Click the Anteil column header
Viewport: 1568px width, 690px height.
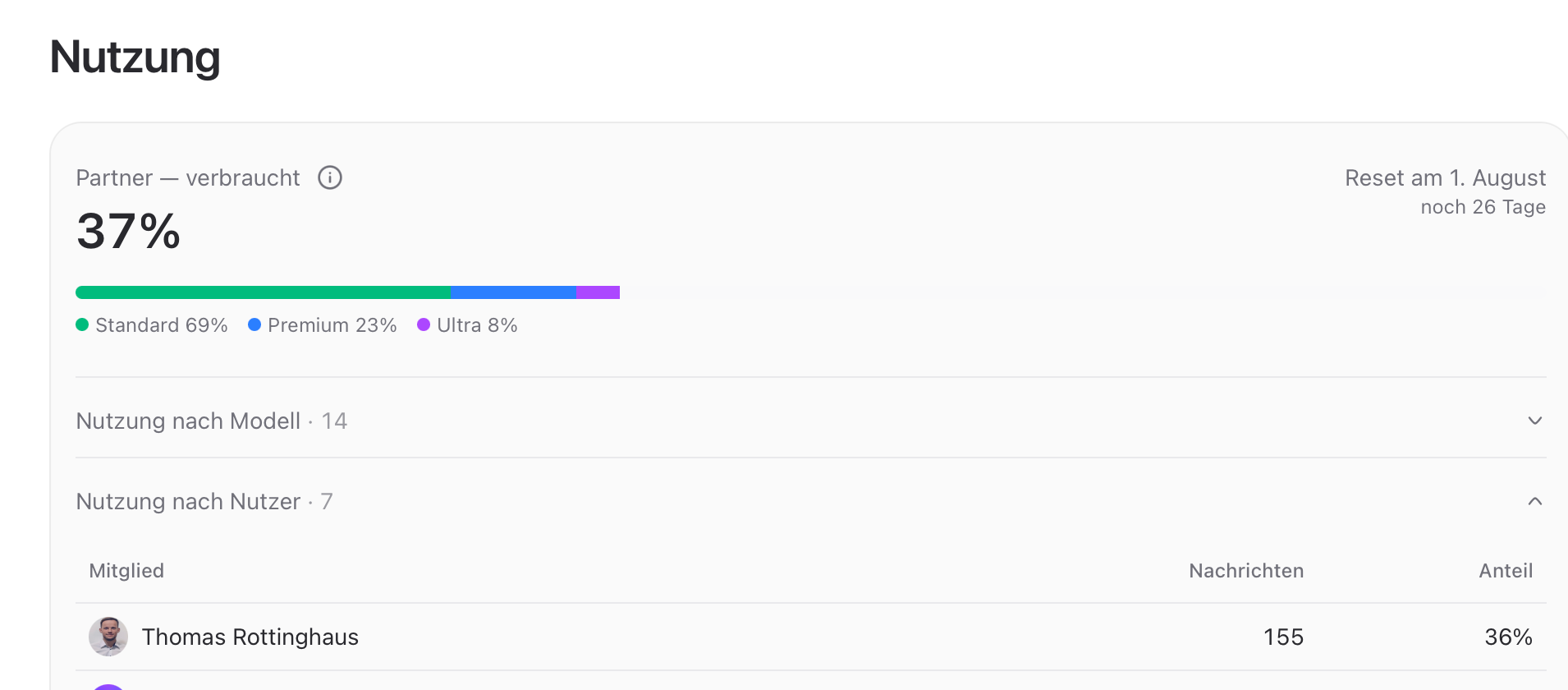click(x=1506, y=571)
